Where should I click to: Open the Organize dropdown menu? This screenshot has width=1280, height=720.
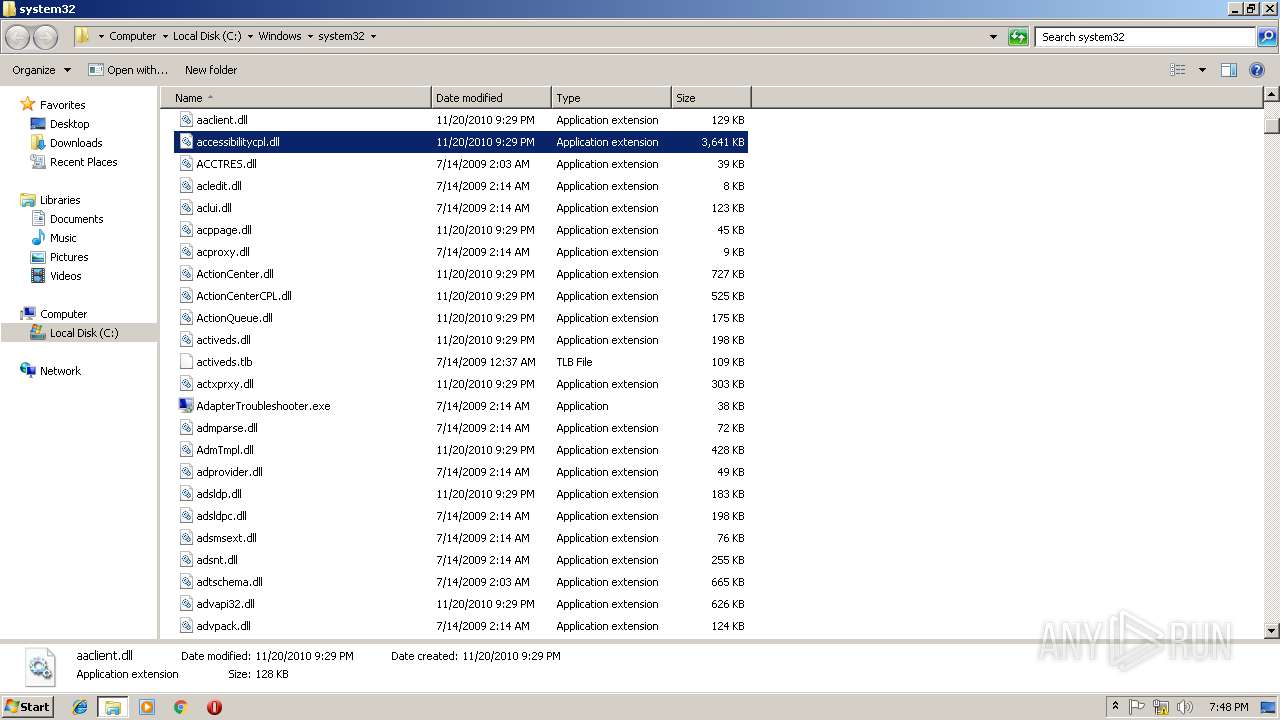pyautogui.click(x=41, y=70)
